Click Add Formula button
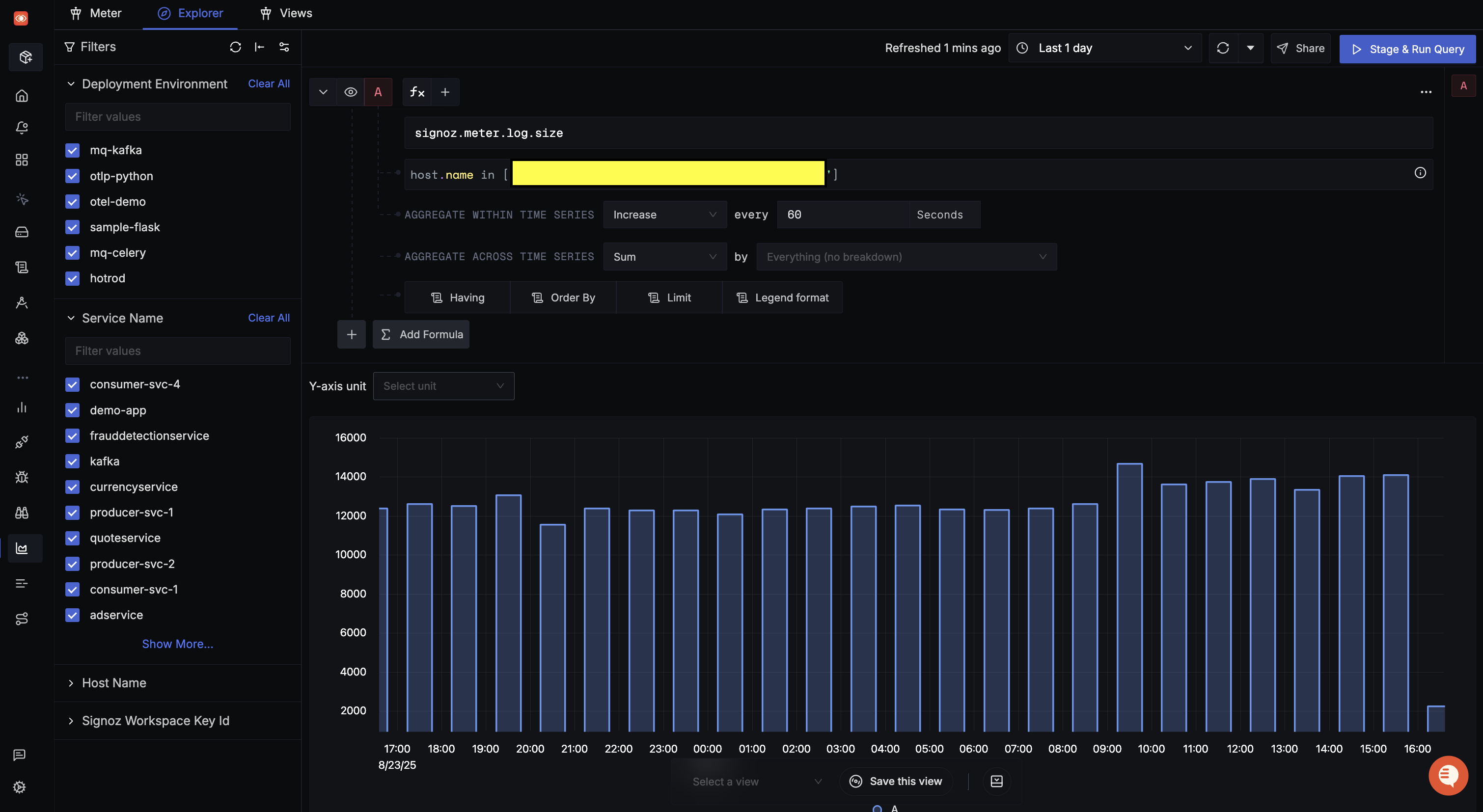Image resolution: width=1483 pixels, height=812 pixels. click(x=421, y=334)
